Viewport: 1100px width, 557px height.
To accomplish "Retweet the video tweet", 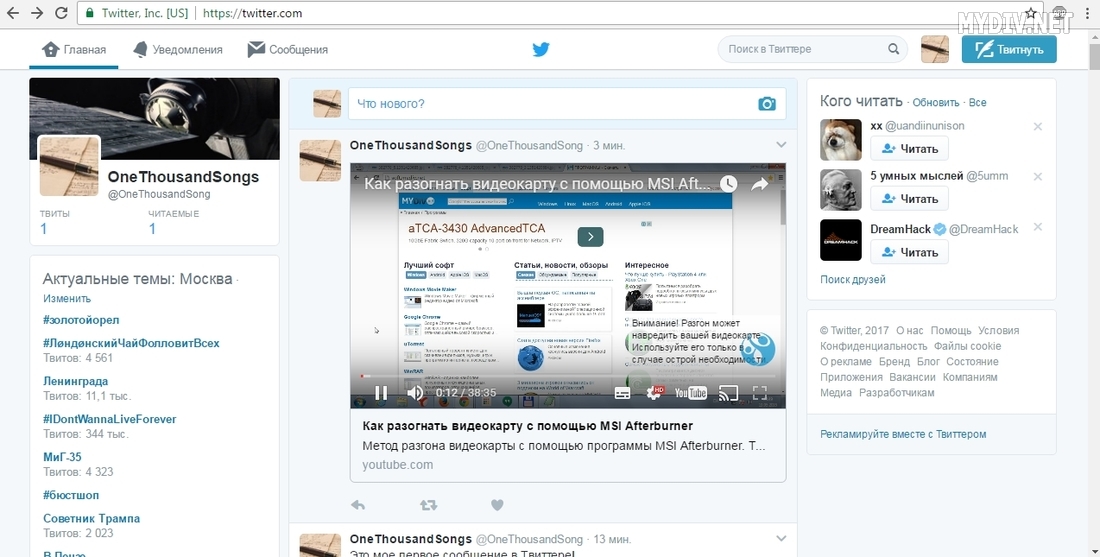I will 428,504.
